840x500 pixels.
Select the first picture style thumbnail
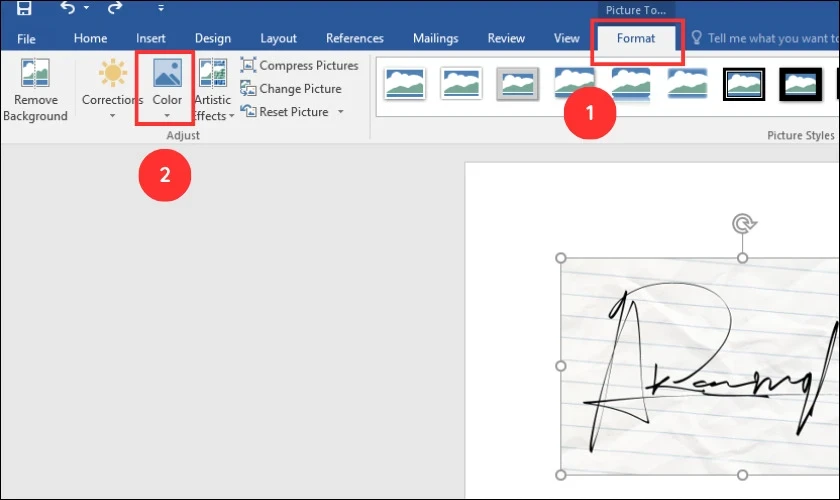pyautogui.click(x=404, y=84)
